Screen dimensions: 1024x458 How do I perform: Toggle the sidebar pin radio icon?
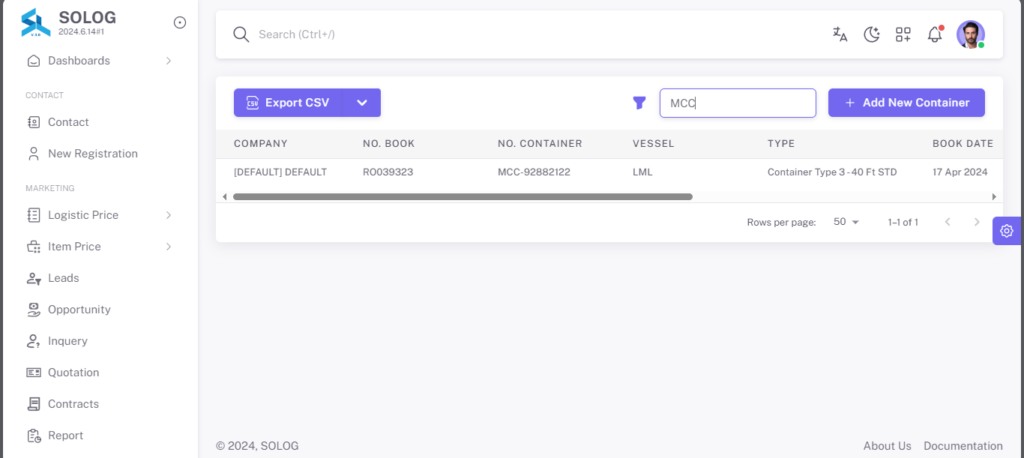(x=180, y=23)
